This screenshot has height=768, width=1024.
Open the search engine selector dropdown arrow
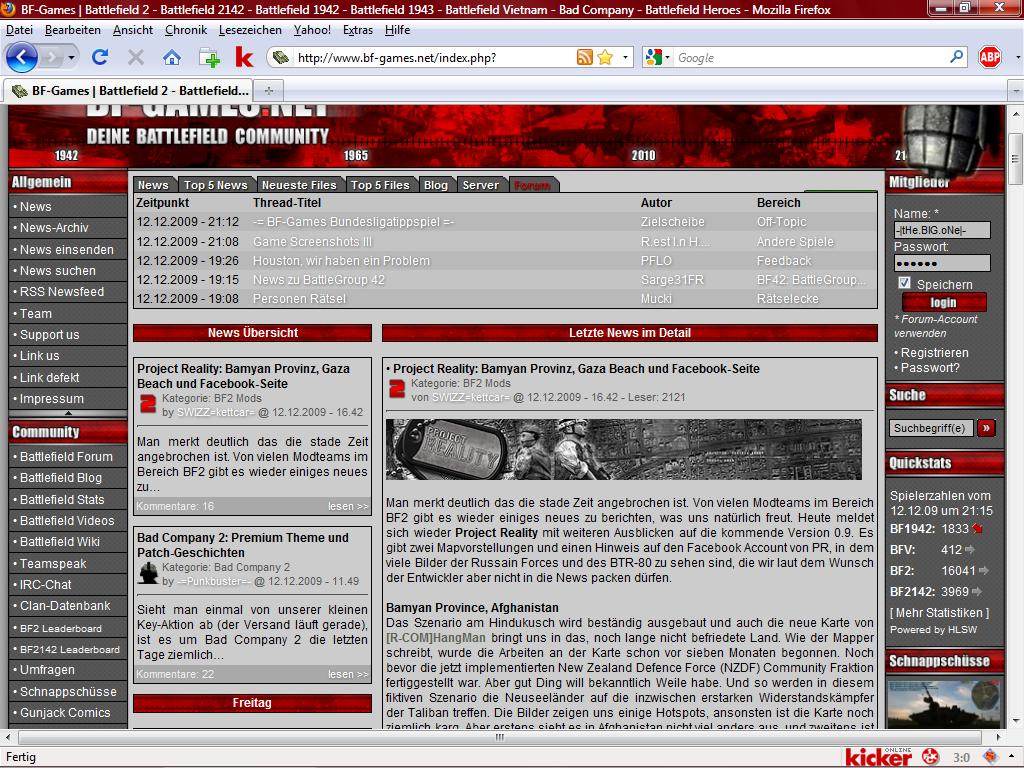(667, 57)
